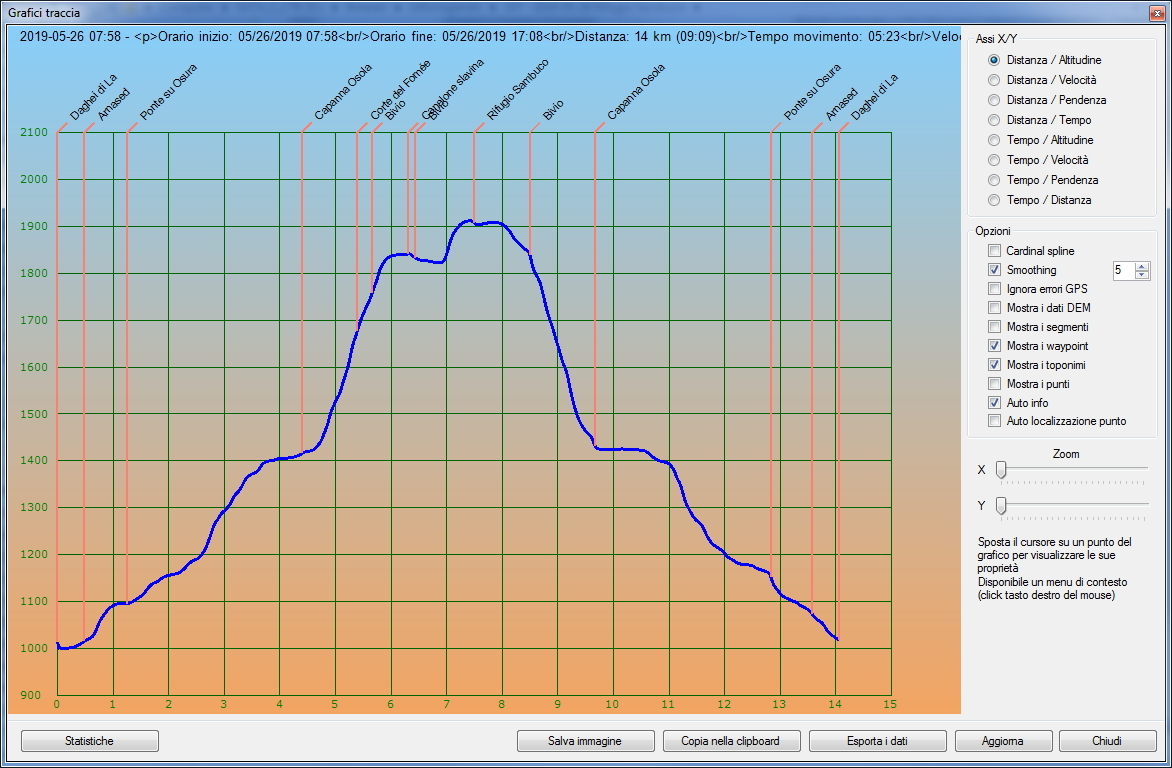Image resolution: width=1172 pixels, height=768 pixels.
Task: Choose Tempo / Altitudine axes
Action: [994, 140]
